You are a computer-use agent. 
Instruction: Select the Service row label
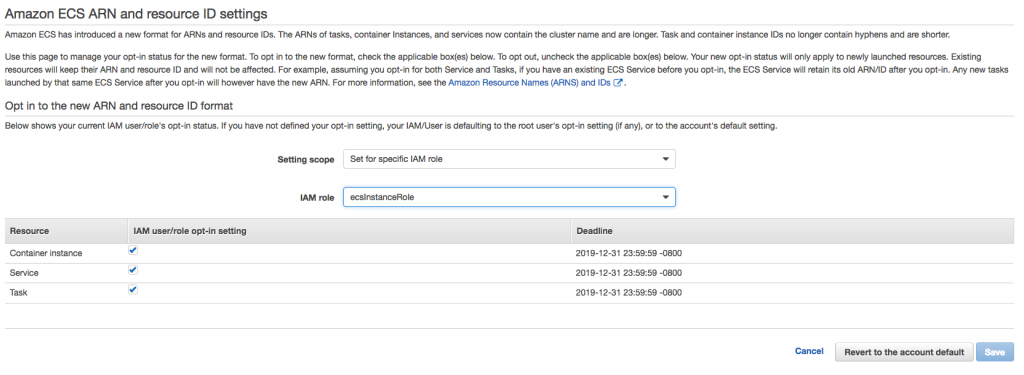click(24, 273)
